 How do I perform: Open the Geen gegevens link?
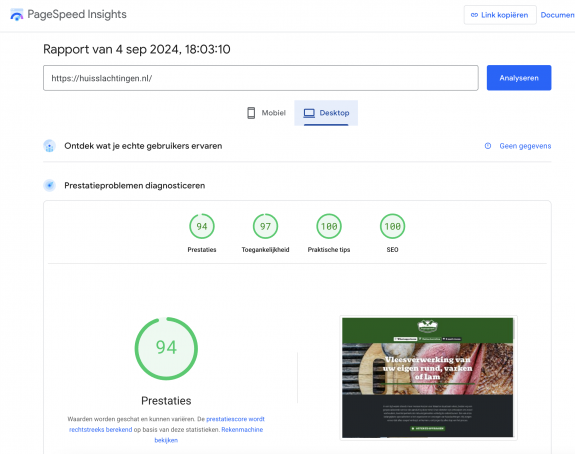525,146
